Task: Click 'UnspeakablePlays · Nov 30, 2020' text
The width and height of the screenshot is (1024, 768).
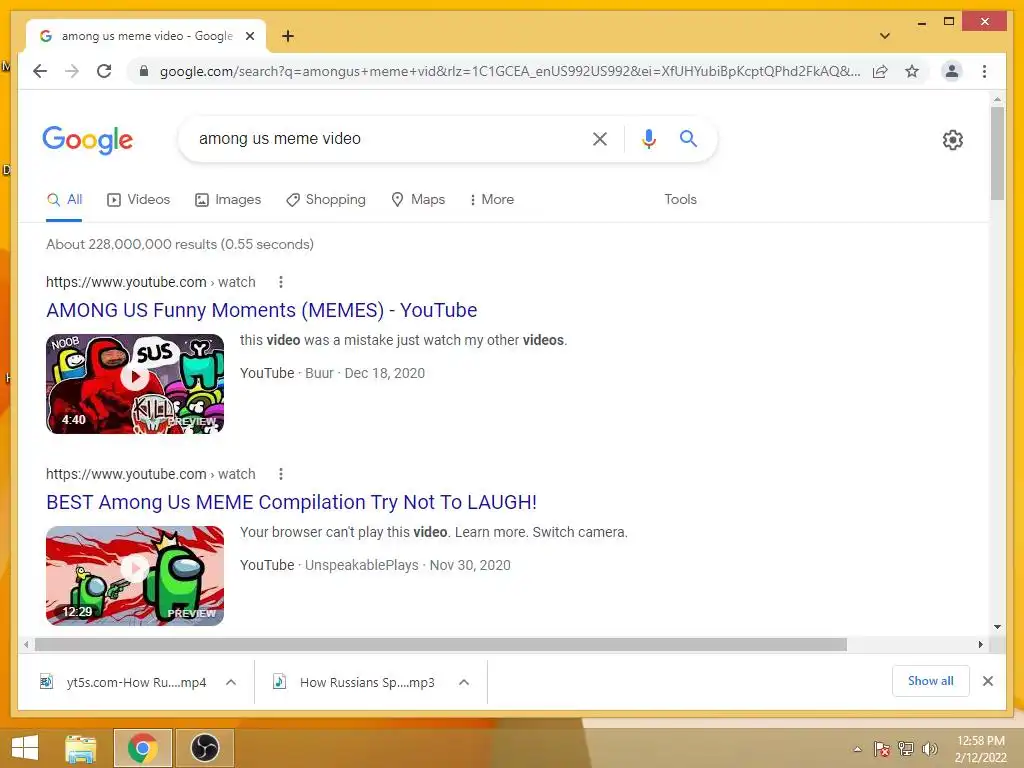Action: pos(408,566)
